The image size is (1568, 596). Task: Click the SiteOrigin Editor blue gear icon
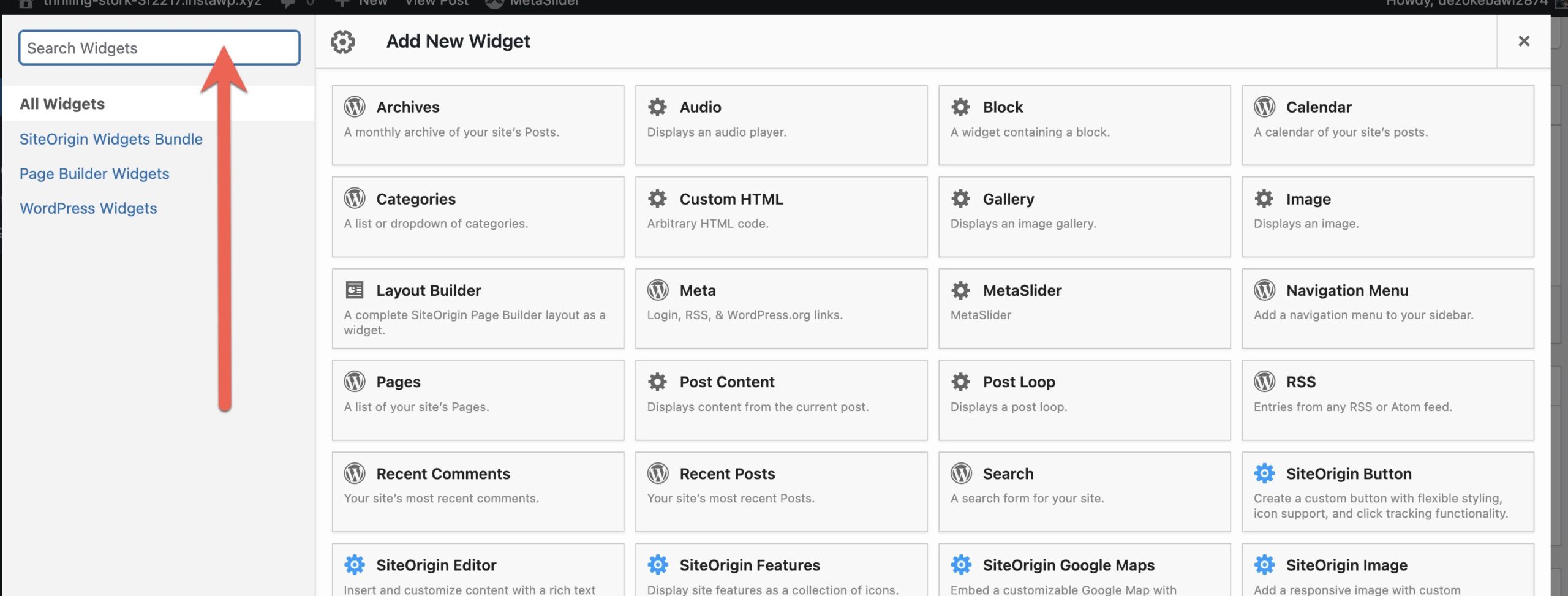pyautogui.click(x=355, y=564)
